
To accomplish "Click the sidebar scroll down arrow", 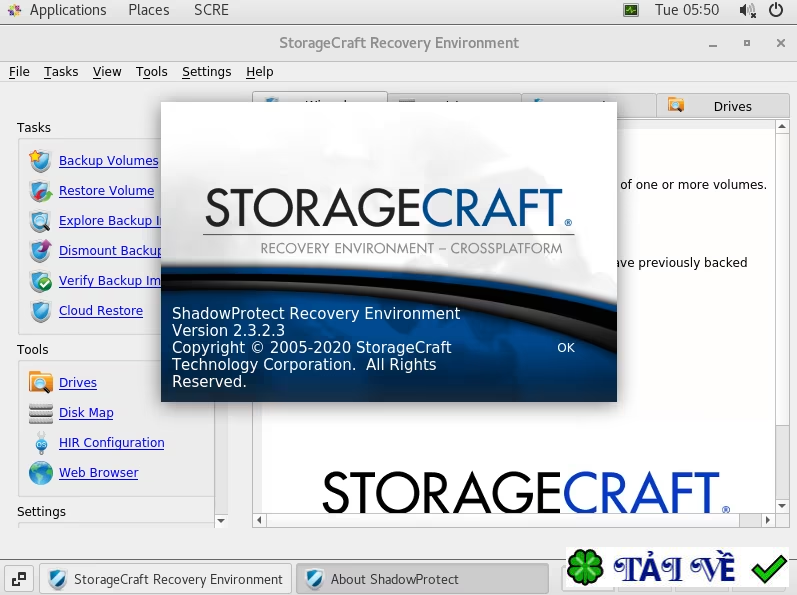I will pyautogui.click(x=221, y=521).
